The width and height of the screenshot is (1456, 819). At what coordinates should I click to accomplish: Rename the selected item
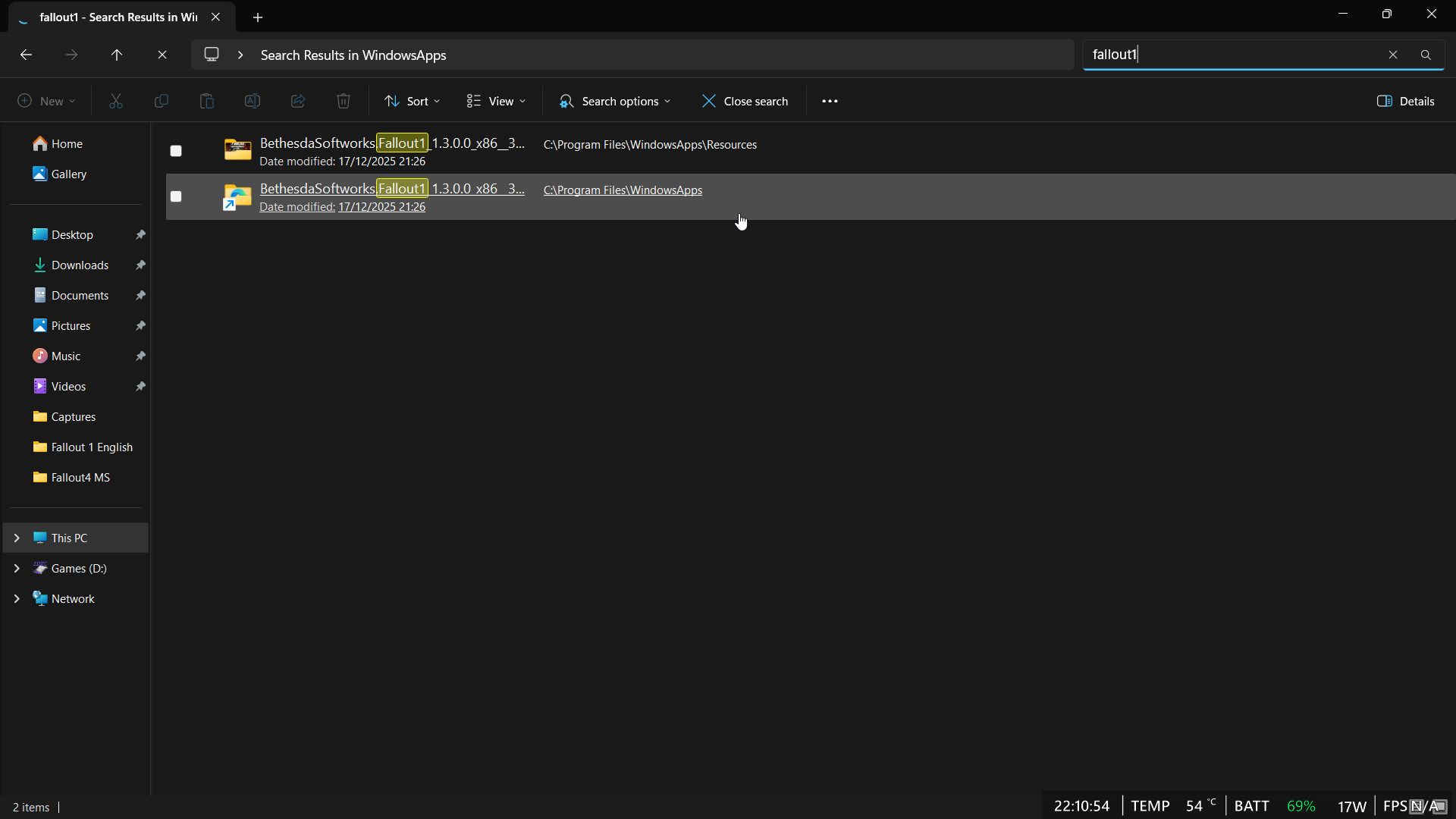(x=252, y=101)
